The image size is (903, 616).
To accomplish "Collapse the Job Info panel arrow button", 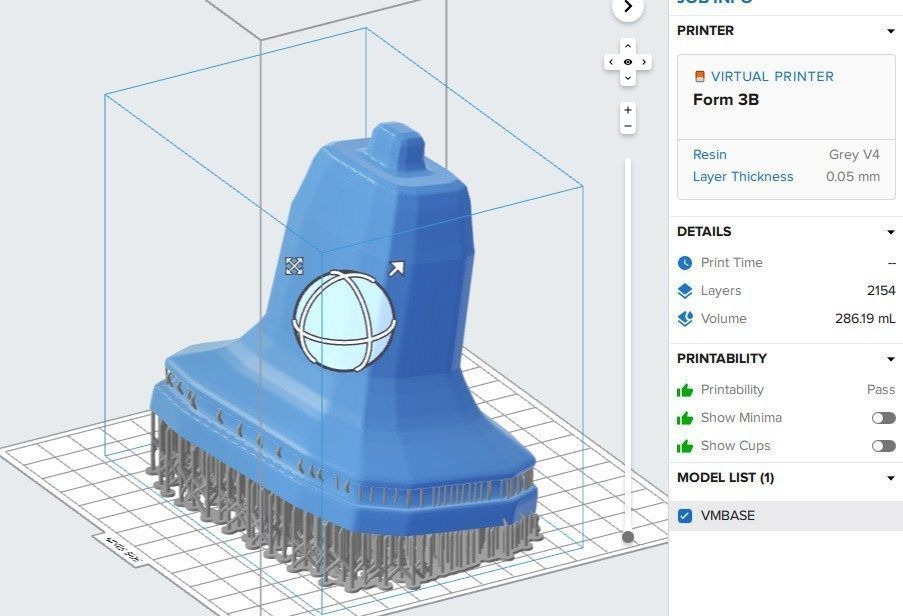I will 628,7.
